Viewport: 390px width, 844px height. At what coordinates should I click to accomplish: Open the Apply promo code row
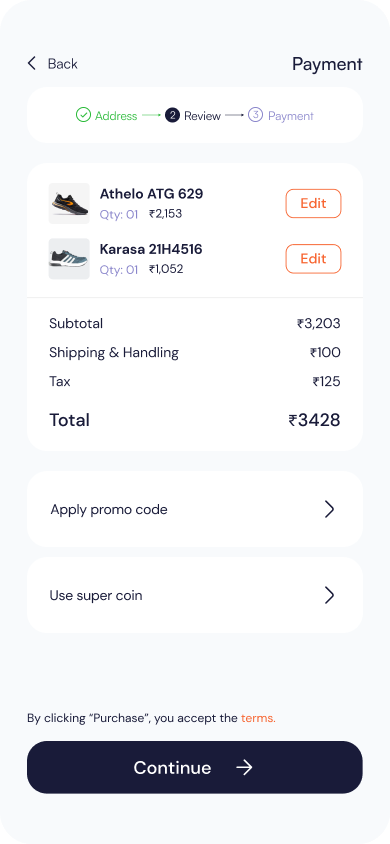[x=195, y=509]
